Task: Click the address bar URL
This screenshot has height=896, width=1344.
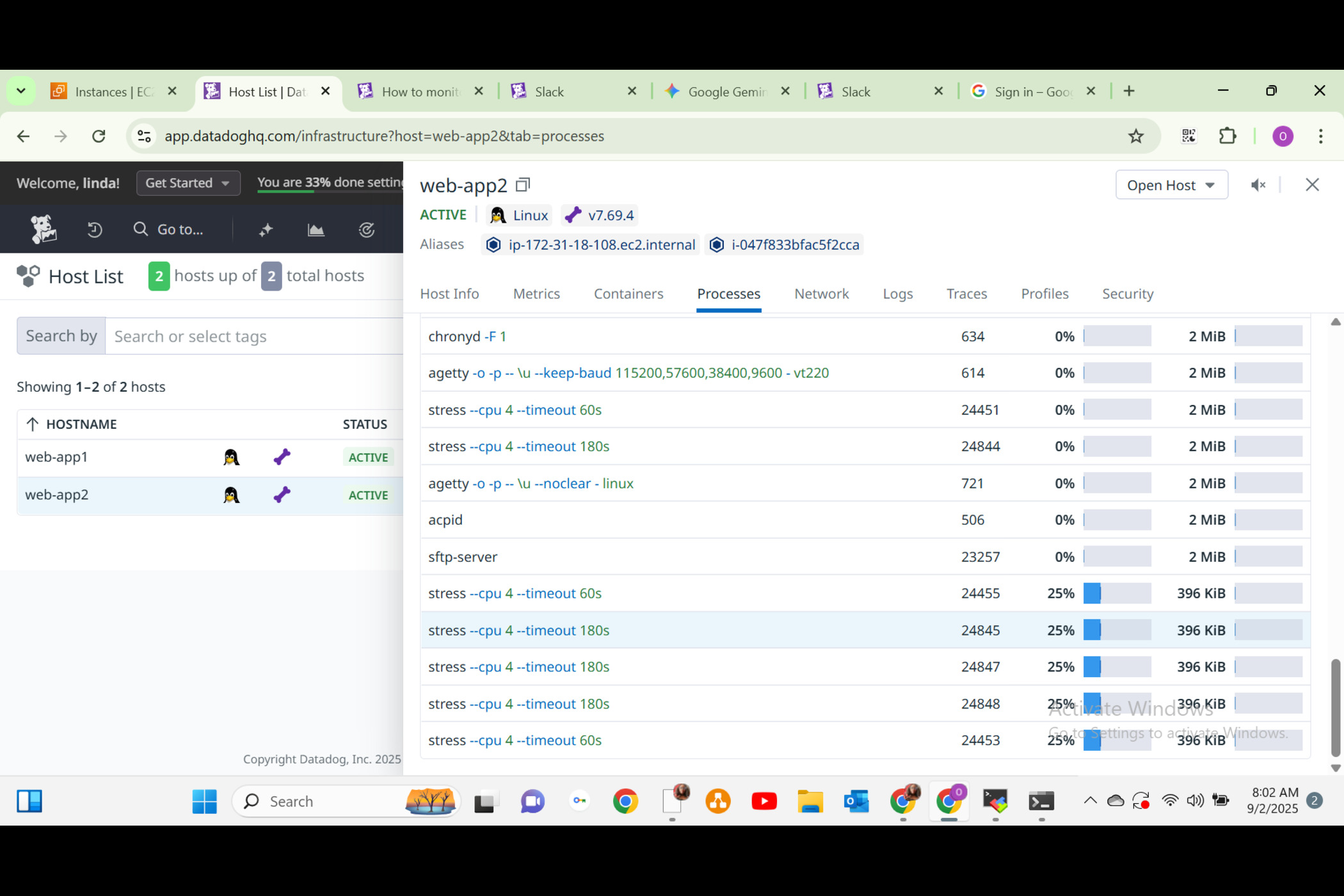Action: point(384,136)
